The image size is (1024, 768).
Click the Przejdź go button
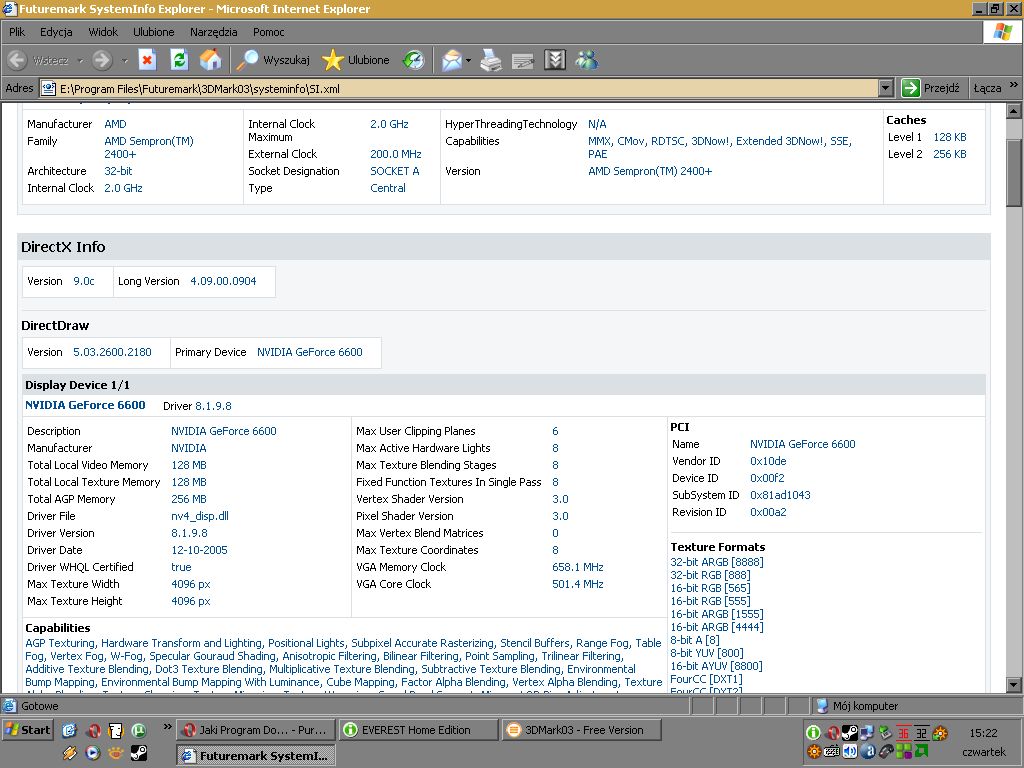click(x=931, y=88)
